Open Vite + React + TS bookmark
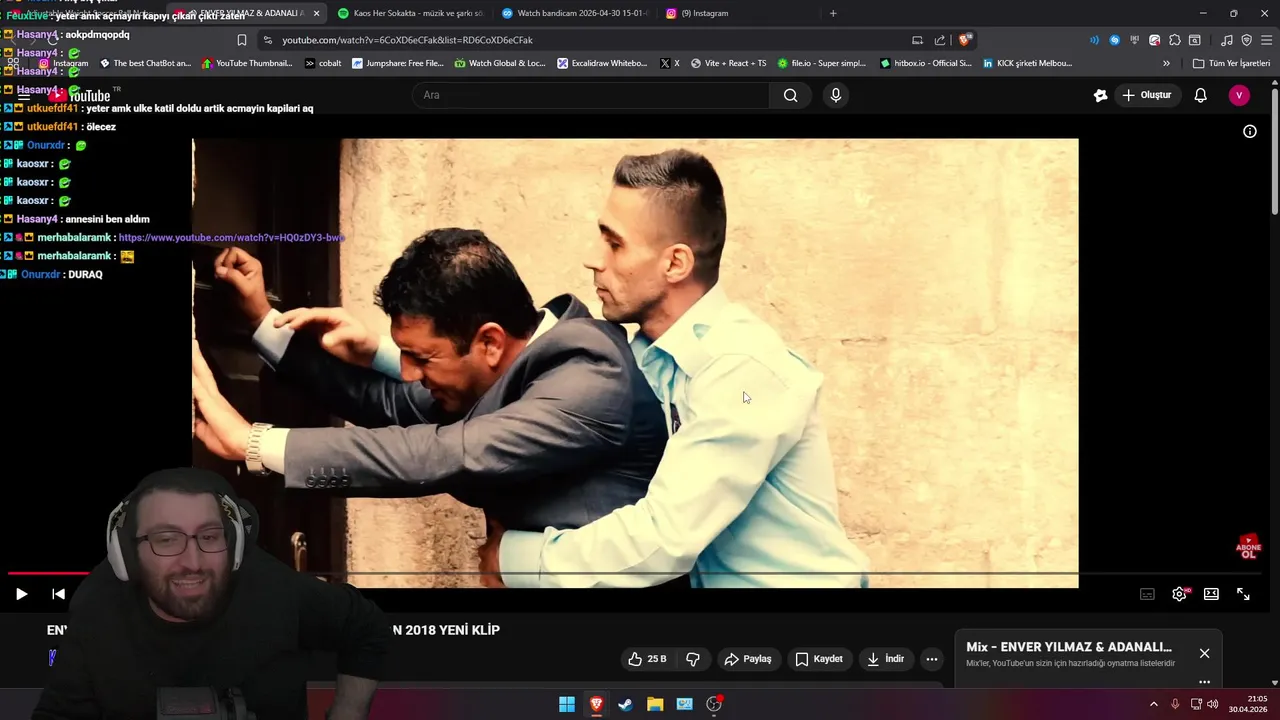The width and height of the screenshot is (1280, 720). (728, 63)
